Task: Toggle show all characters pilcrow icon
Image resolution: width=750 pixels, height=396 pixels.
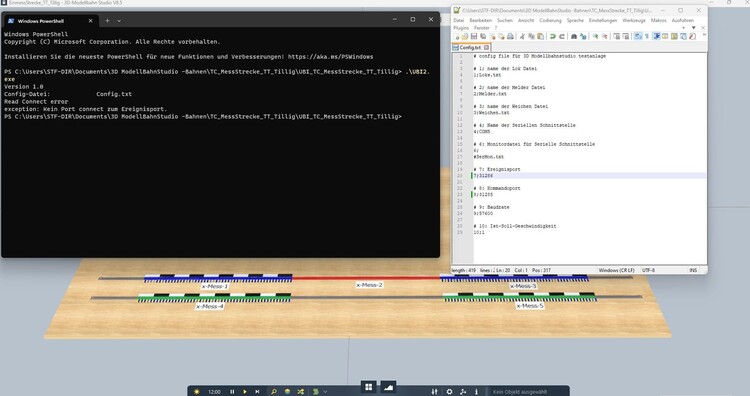Action: tap(647, 36)
